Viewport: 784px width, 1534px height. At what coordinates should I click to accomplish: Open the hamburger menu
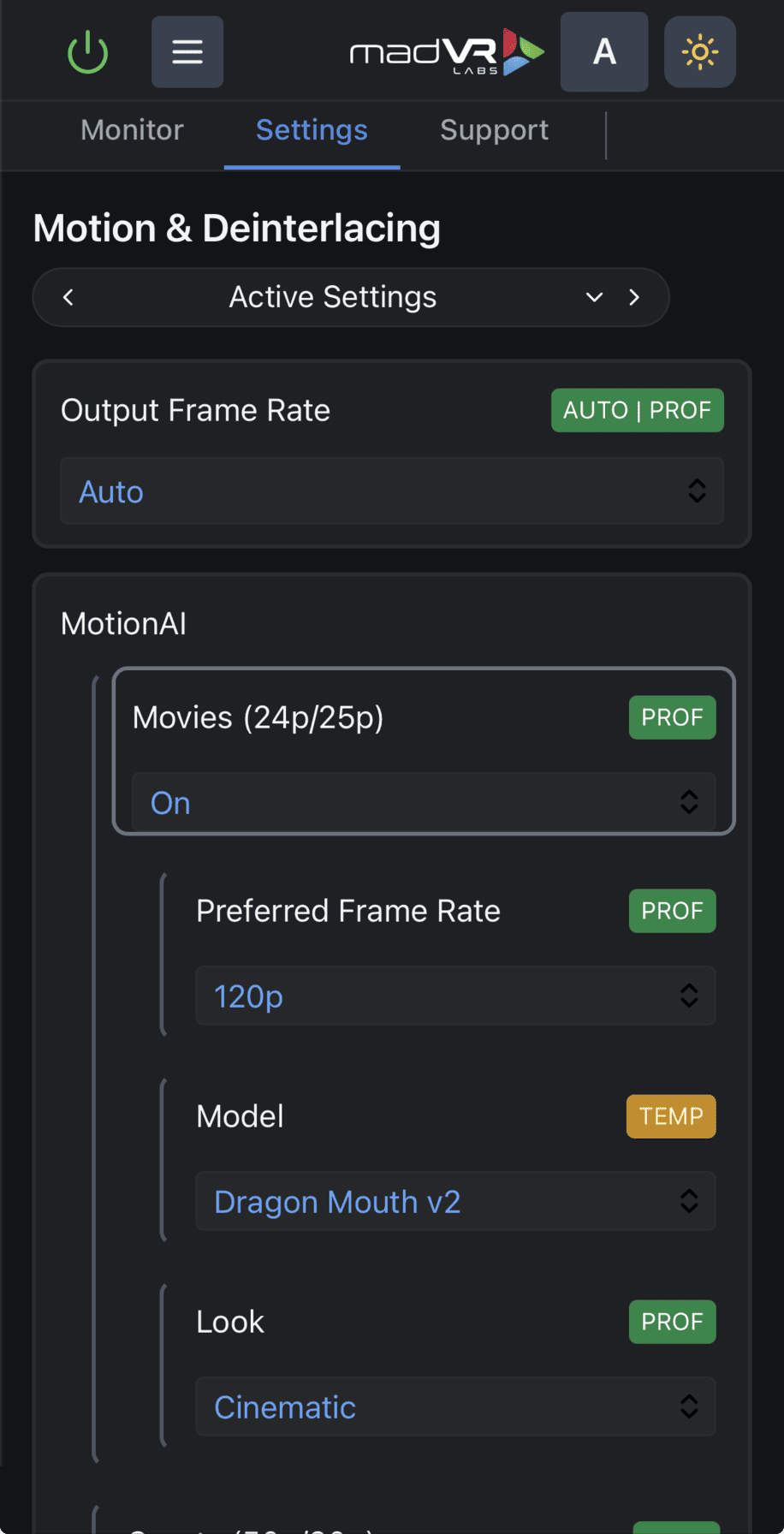pos(187,52)
